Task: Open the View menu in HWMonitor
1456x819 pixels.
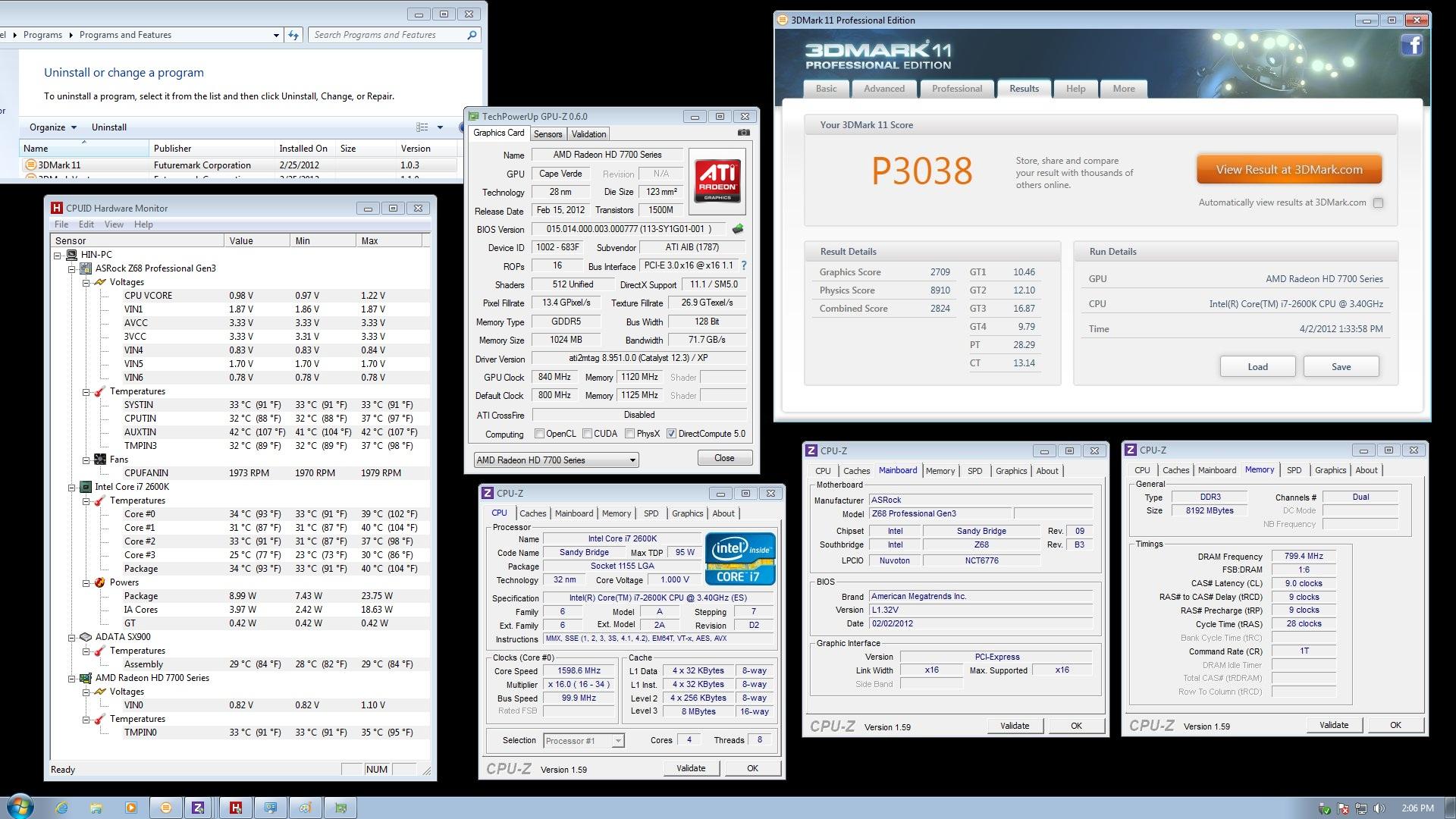Action: [114, 224]
